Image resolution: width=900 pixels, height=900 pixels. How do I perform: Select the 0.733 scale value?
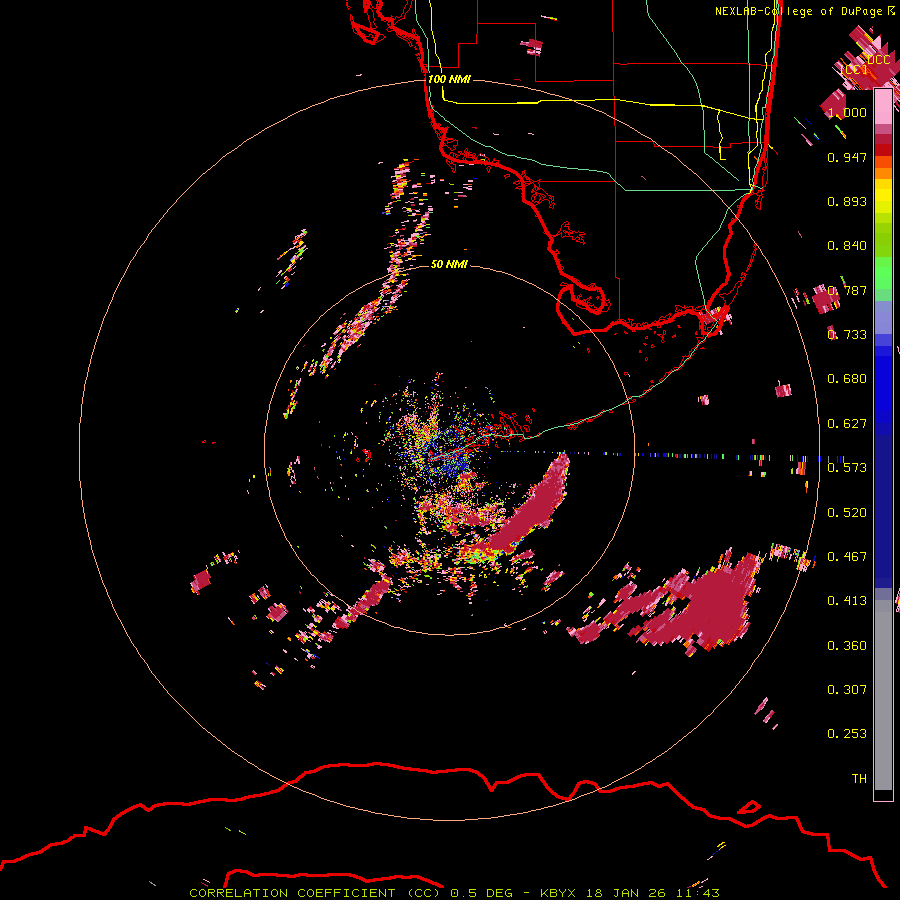click(847, 335)
